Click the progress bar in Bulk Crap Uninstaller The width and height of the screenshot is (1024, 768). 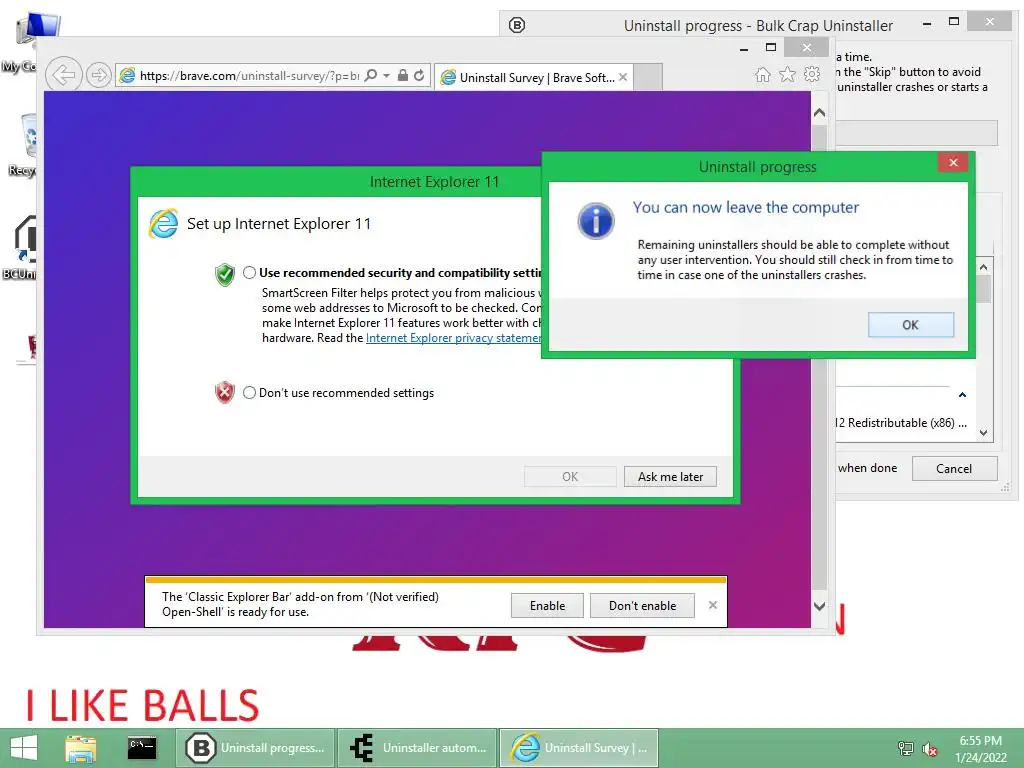(x=916, y=133)
